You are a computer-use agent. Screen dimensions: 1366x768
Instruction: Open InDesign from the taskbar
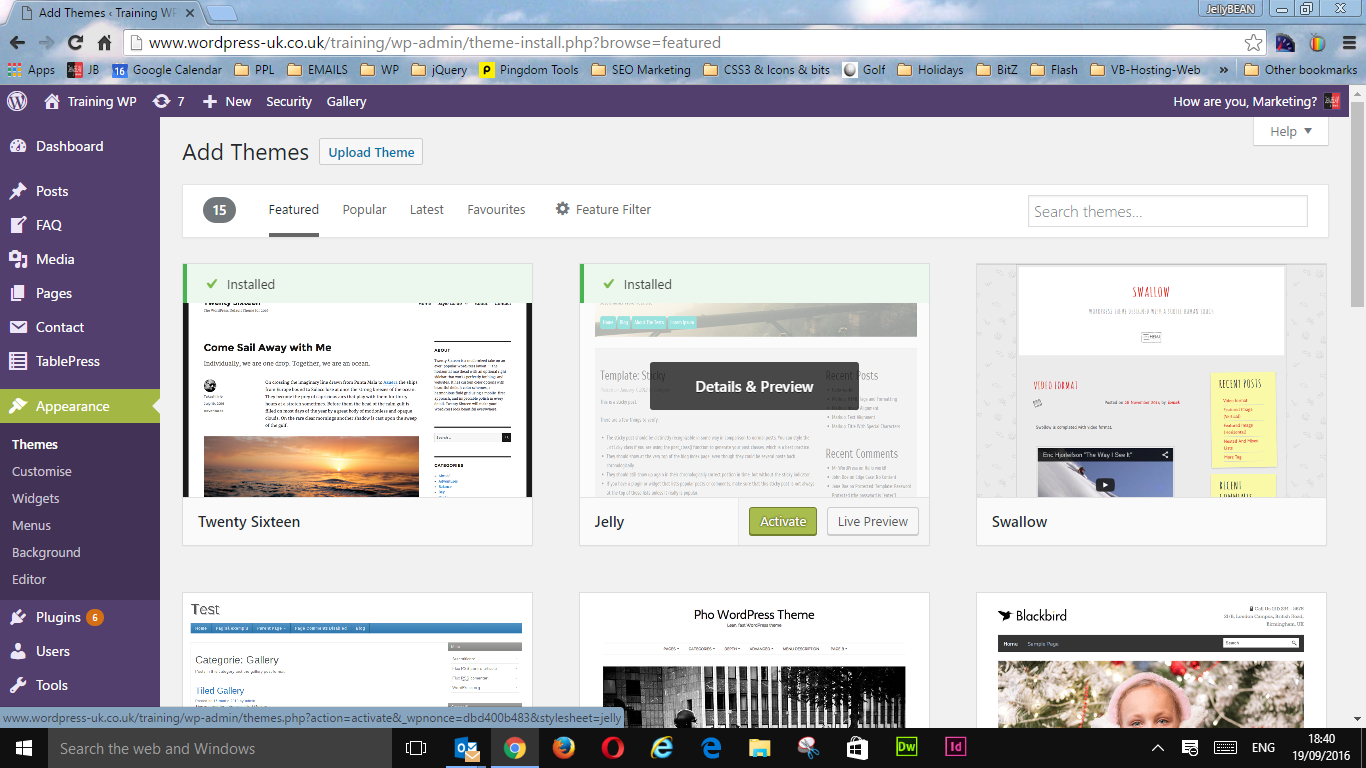pyautogui.click(x=956, y=748)
